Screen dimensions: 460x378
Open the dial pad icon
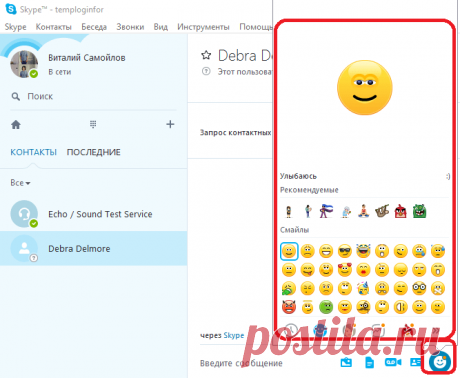[x=93, y=124]
